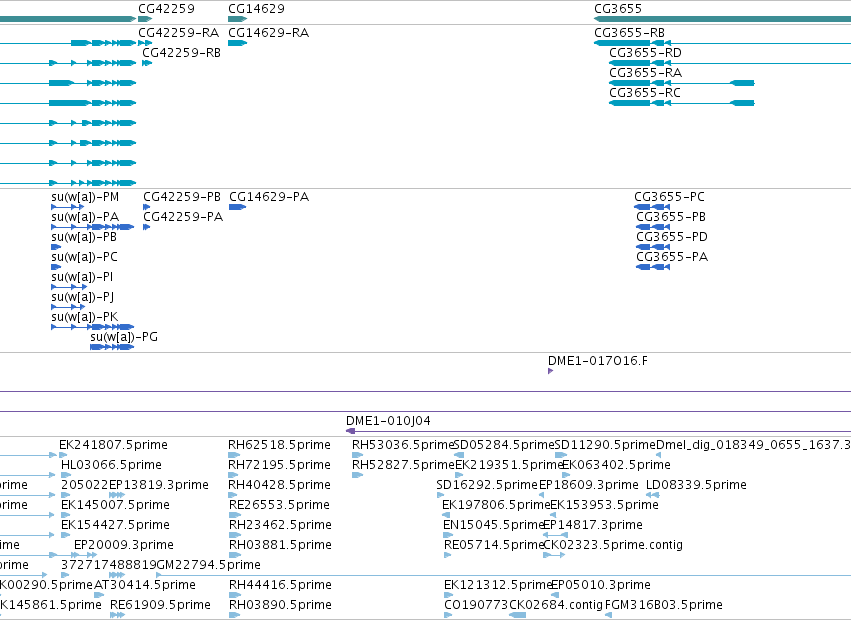Select EST RH72195.5prime
Screen dimensions: 851x620
click(x=279, y=465)
